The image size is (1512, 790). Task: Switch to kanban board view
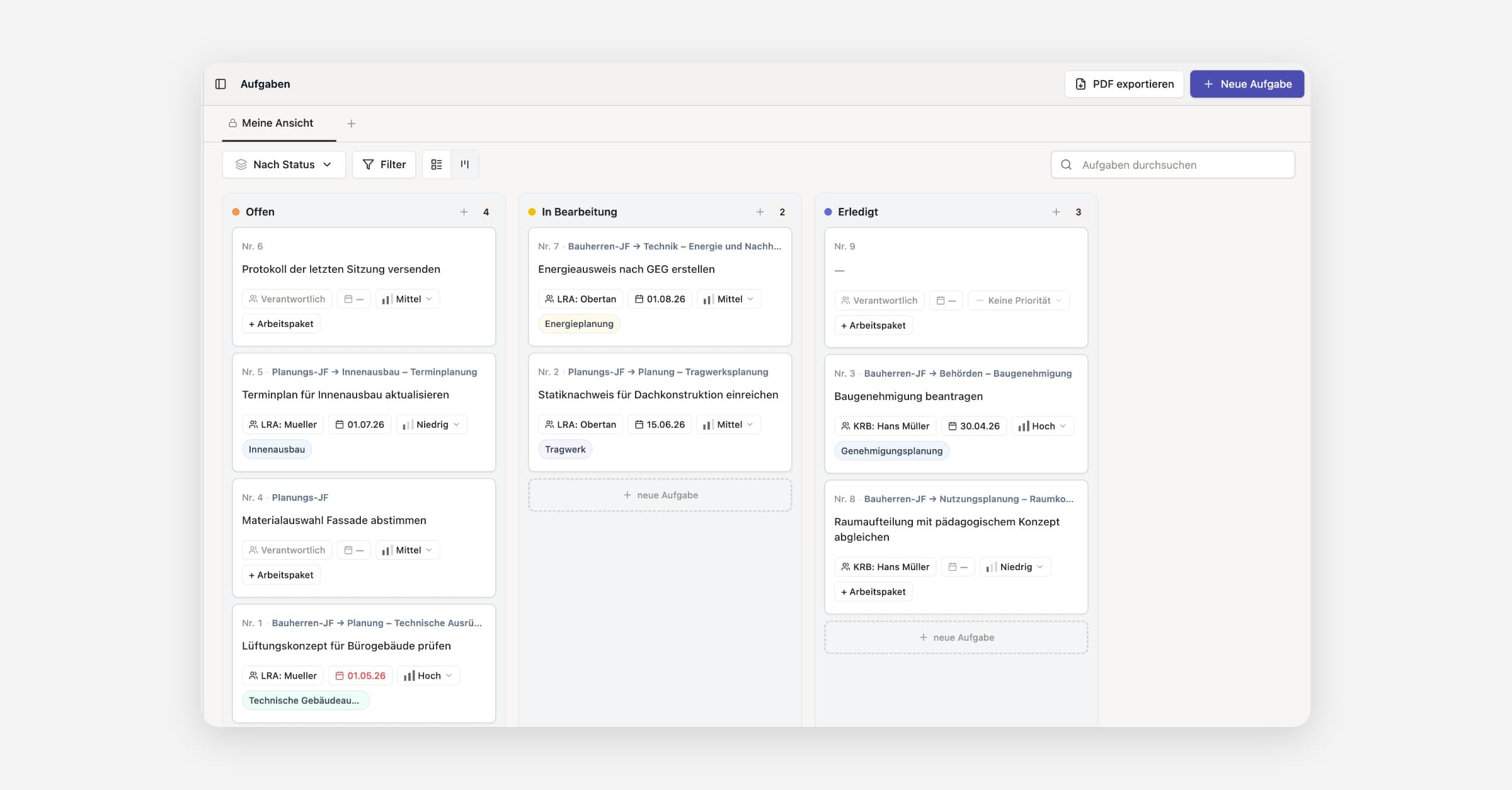(x=465, y=164)
